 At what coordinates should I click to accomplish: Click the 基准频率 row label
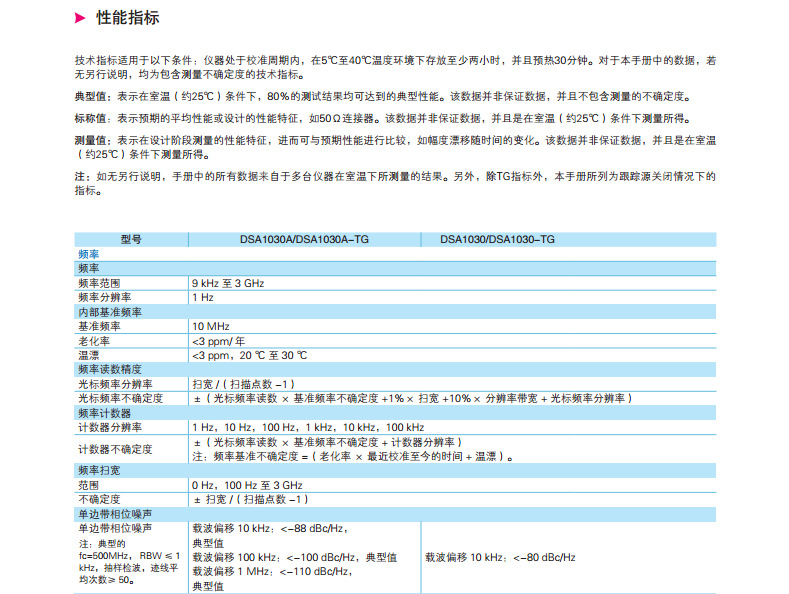[x=99, y=326]
